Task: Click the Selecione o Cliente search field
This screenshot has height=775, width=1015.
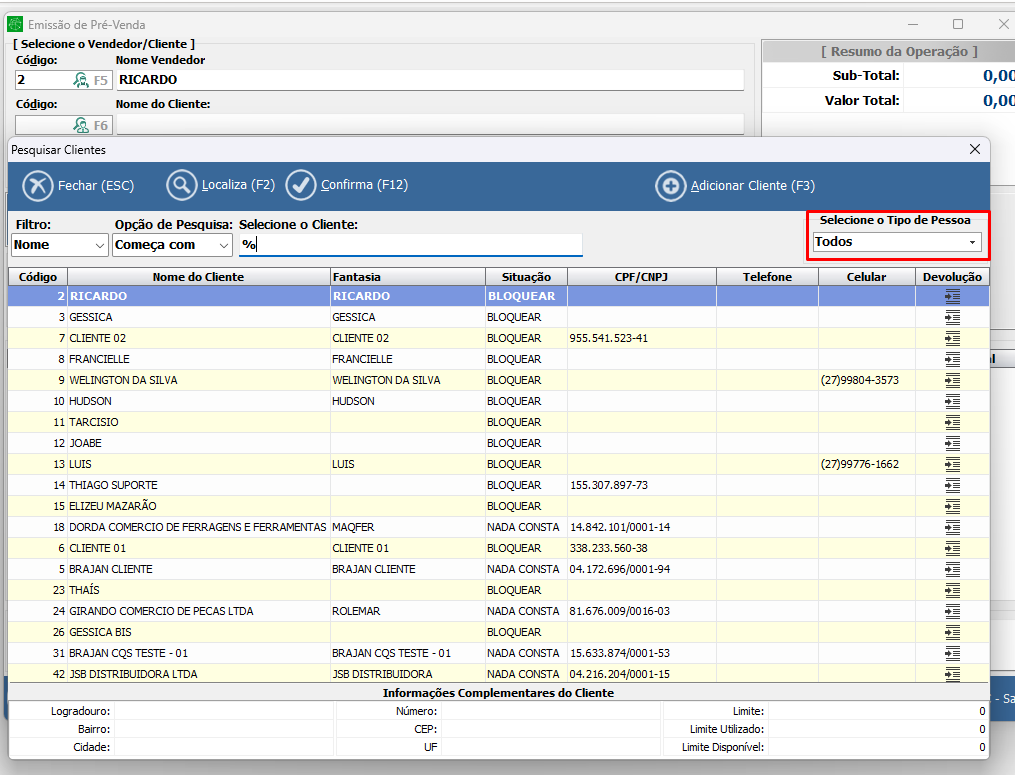Action: (410, 245)
